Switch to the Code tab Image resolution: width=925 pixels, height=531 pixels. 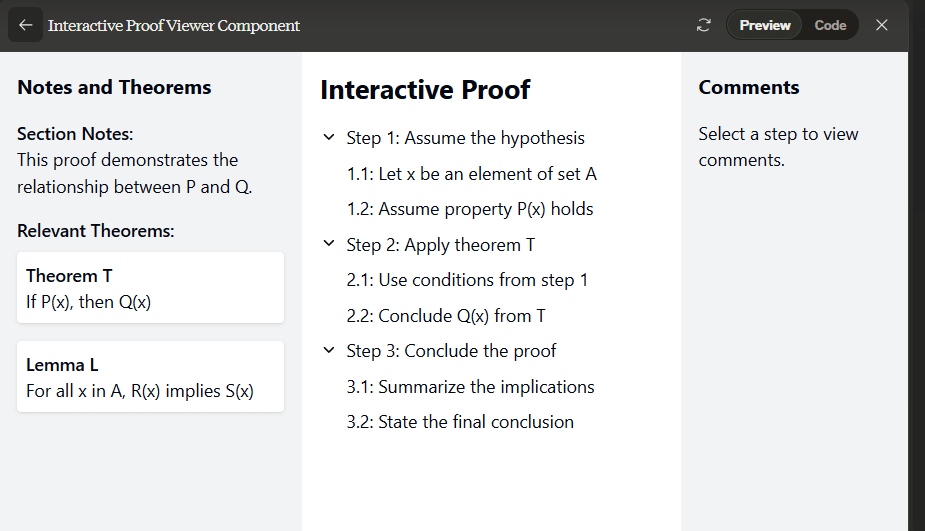(x=830, y=25)
